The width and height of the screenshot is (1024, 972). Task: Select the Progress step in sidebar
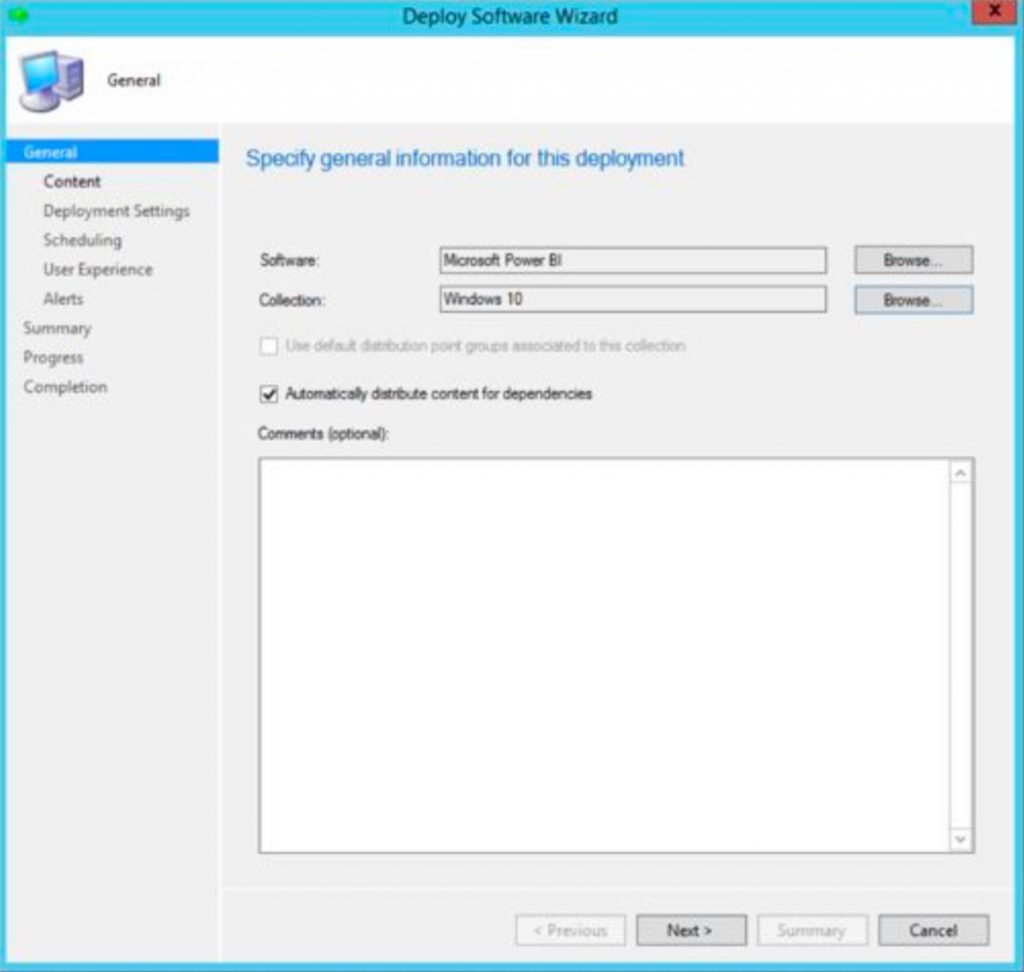53,357
